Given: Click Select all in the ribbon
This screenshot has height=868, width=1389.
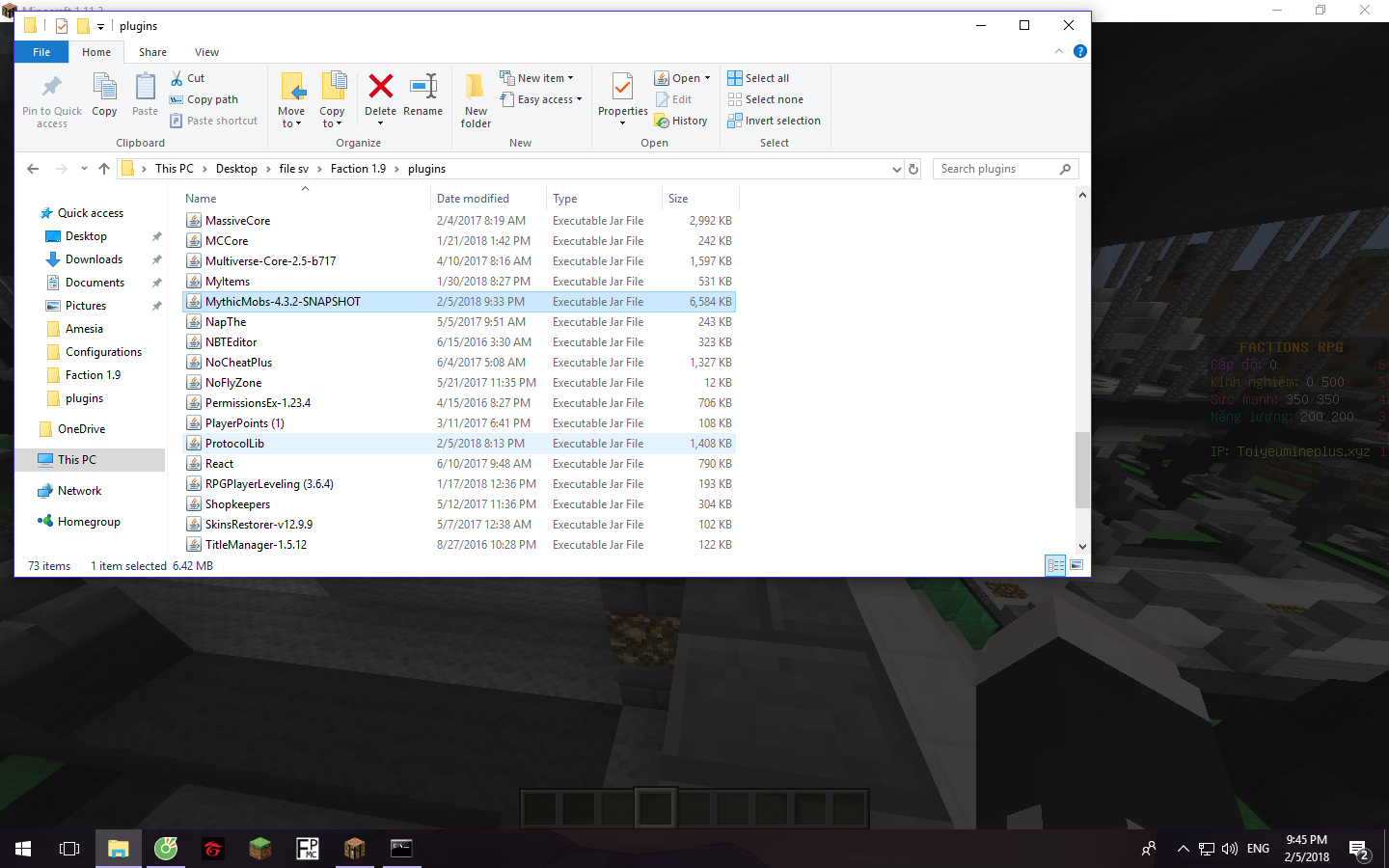Looking at the screenshot, I should [758, 78].
